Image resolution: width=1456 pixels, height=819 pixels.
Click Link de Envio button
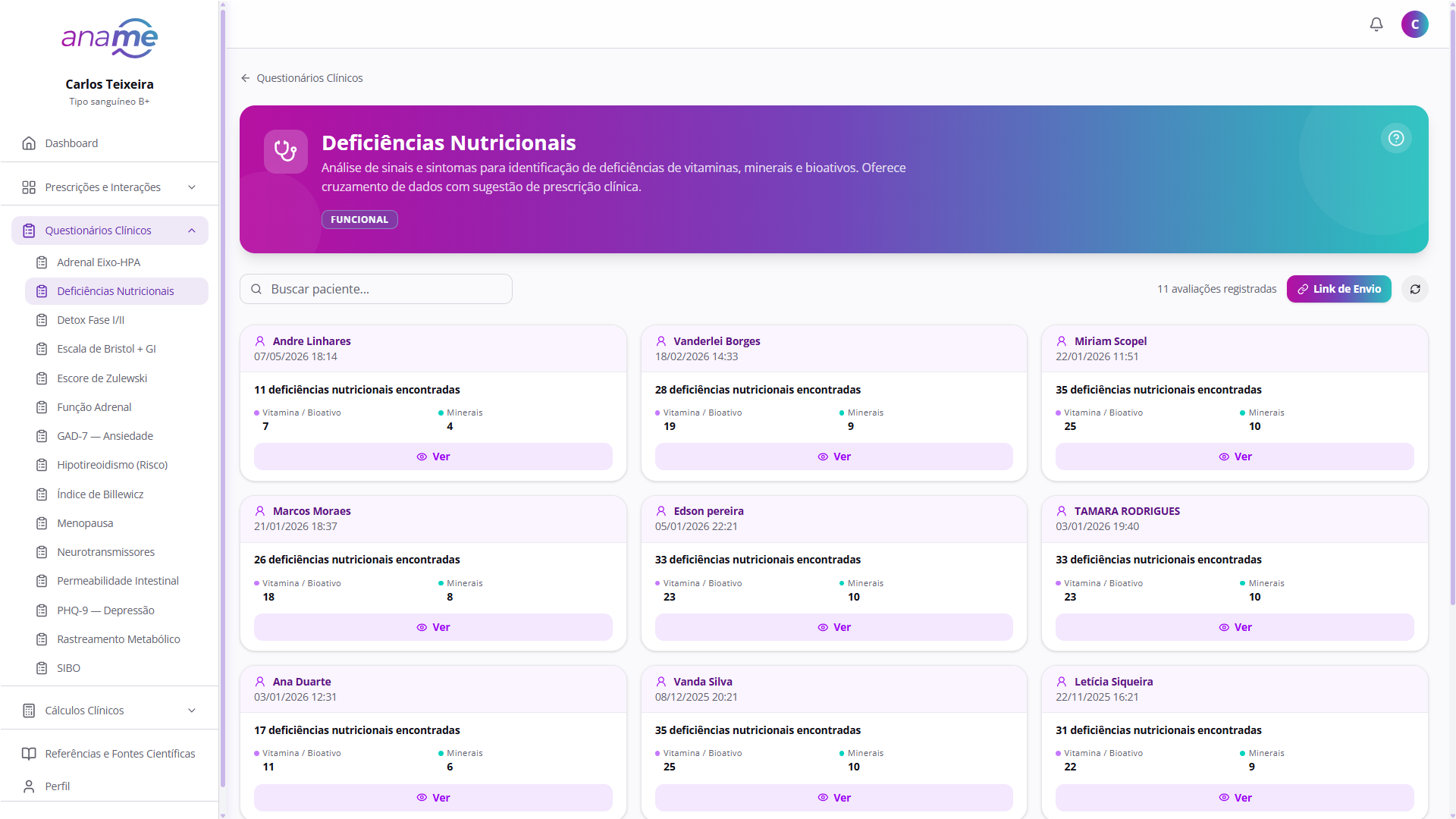click(x=1339, y=289)
